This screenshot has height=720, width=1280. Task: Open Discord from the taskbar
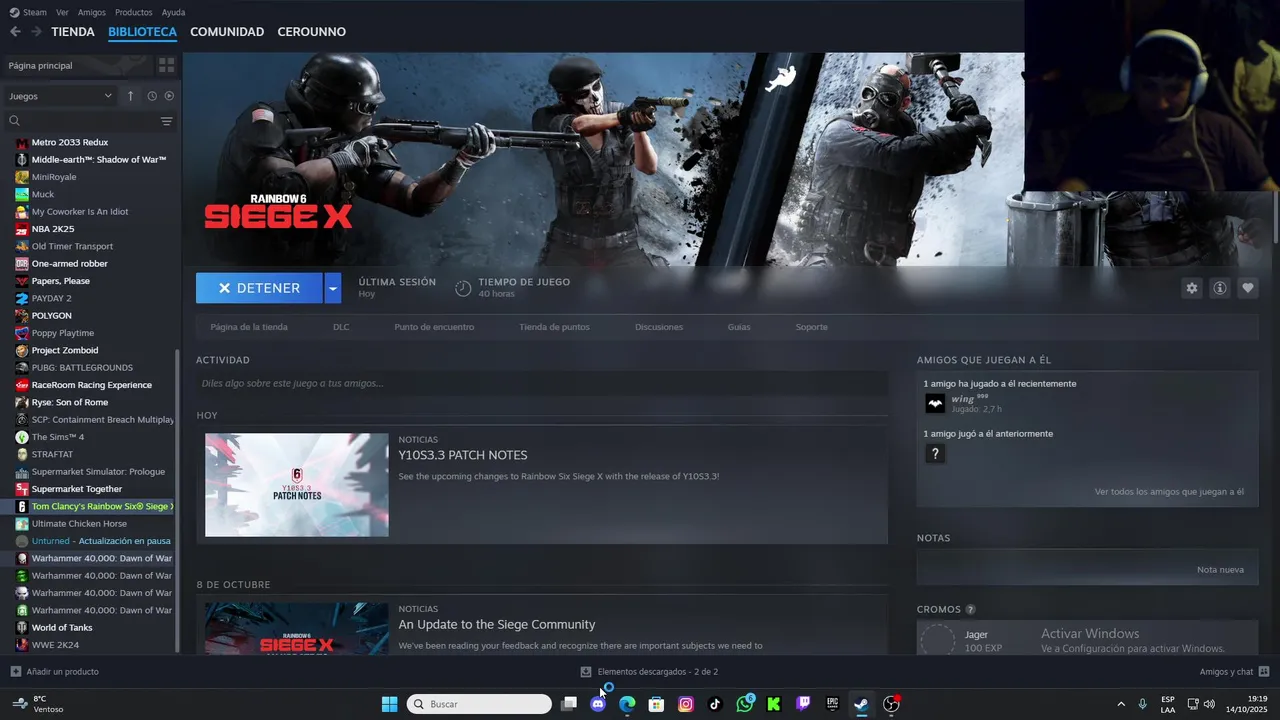coord(598,704)
